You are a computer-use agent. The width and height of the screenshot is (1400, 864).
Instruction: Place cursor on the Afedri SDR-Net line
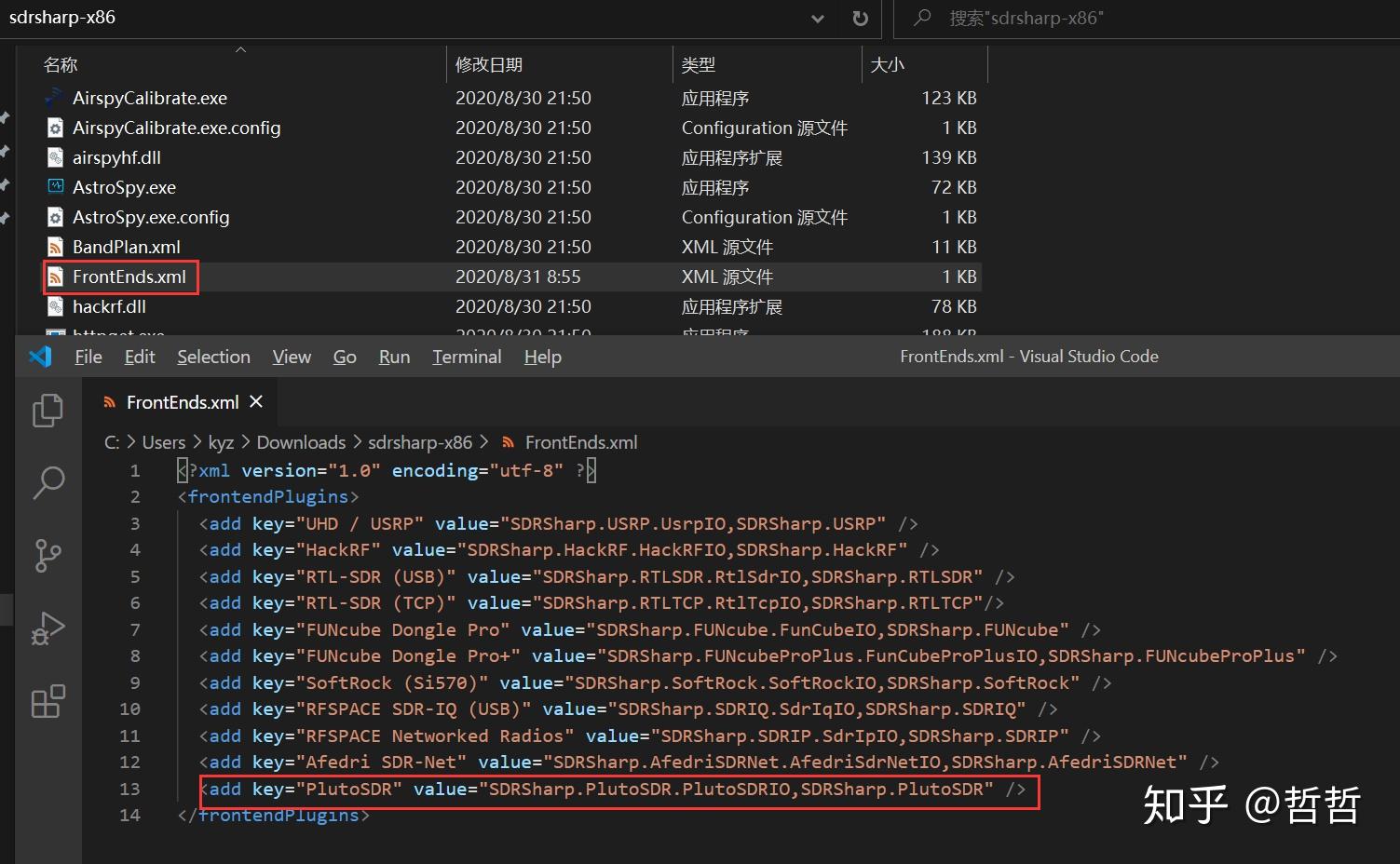click(x=709, y=762)
